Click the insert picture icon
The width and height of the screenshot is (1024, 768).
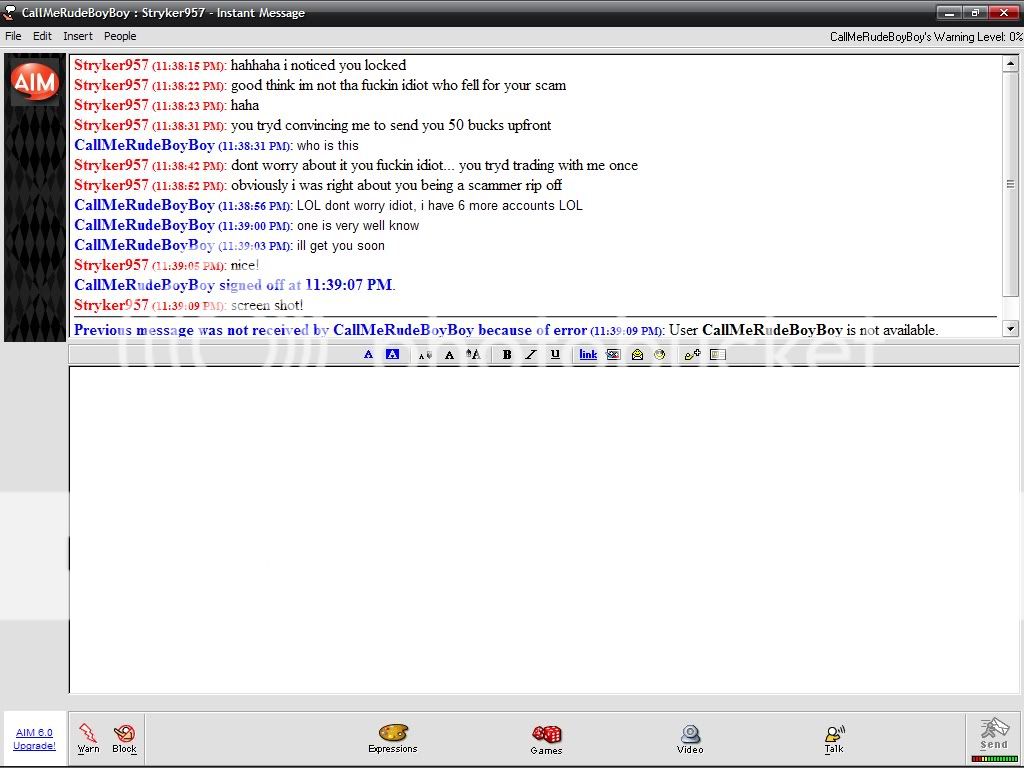(x=613, y=354)
